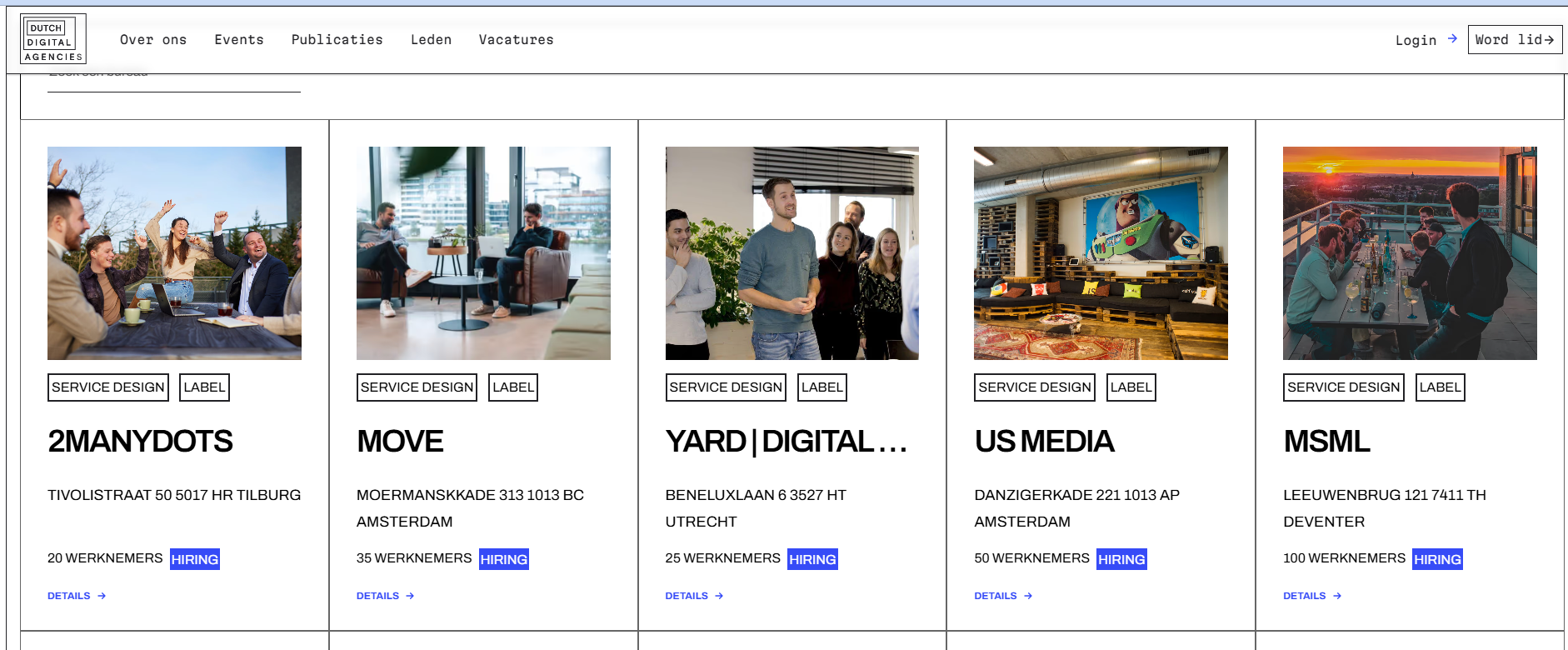Open the MSML agency title
Image resolution: width=1568 pixels, height=650 pixels.
[x=1326, y=442]
